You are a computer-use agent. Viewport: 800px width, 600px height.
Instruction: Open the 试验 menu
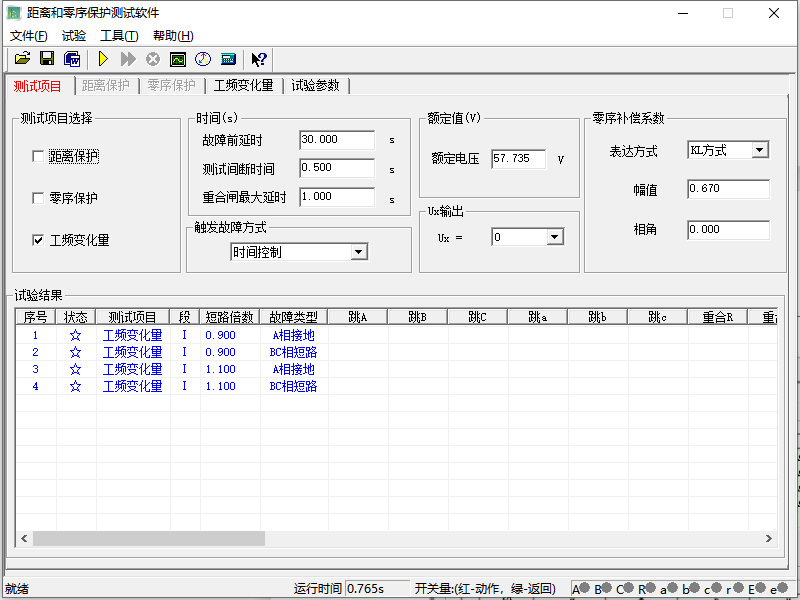(74, 36)
